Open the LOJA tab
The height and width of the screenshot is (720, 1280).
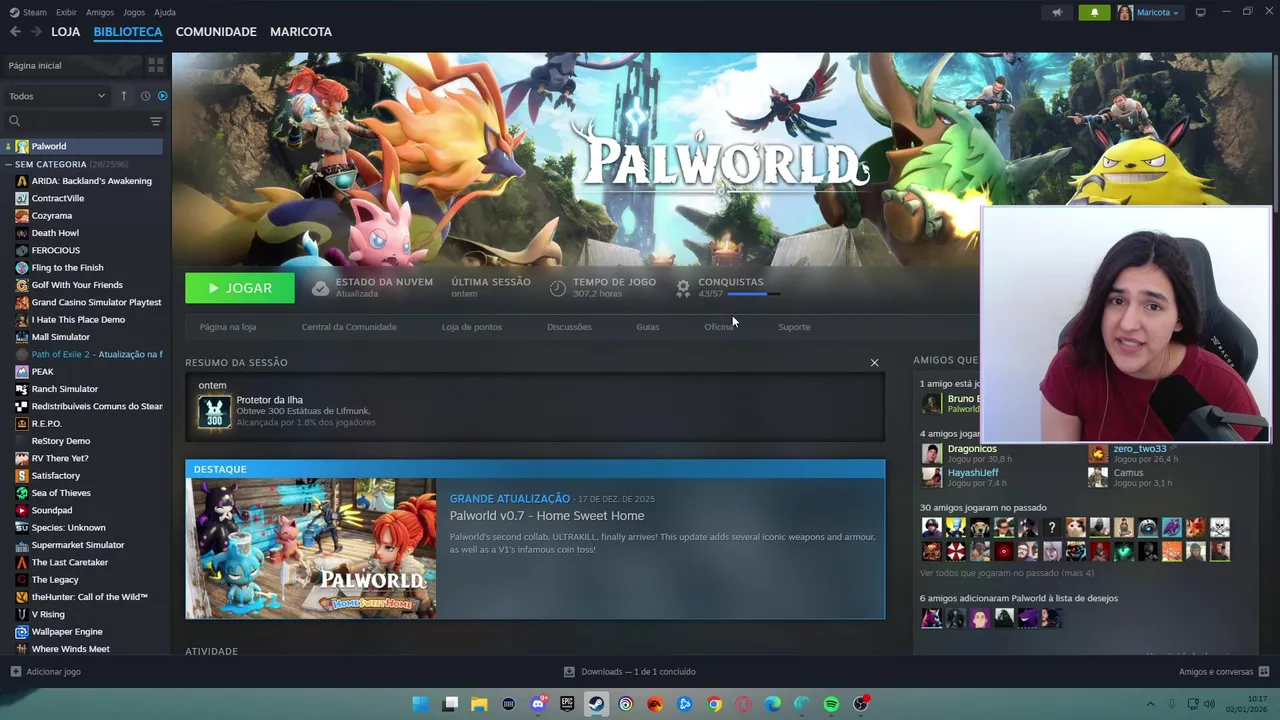pos(65,32)
